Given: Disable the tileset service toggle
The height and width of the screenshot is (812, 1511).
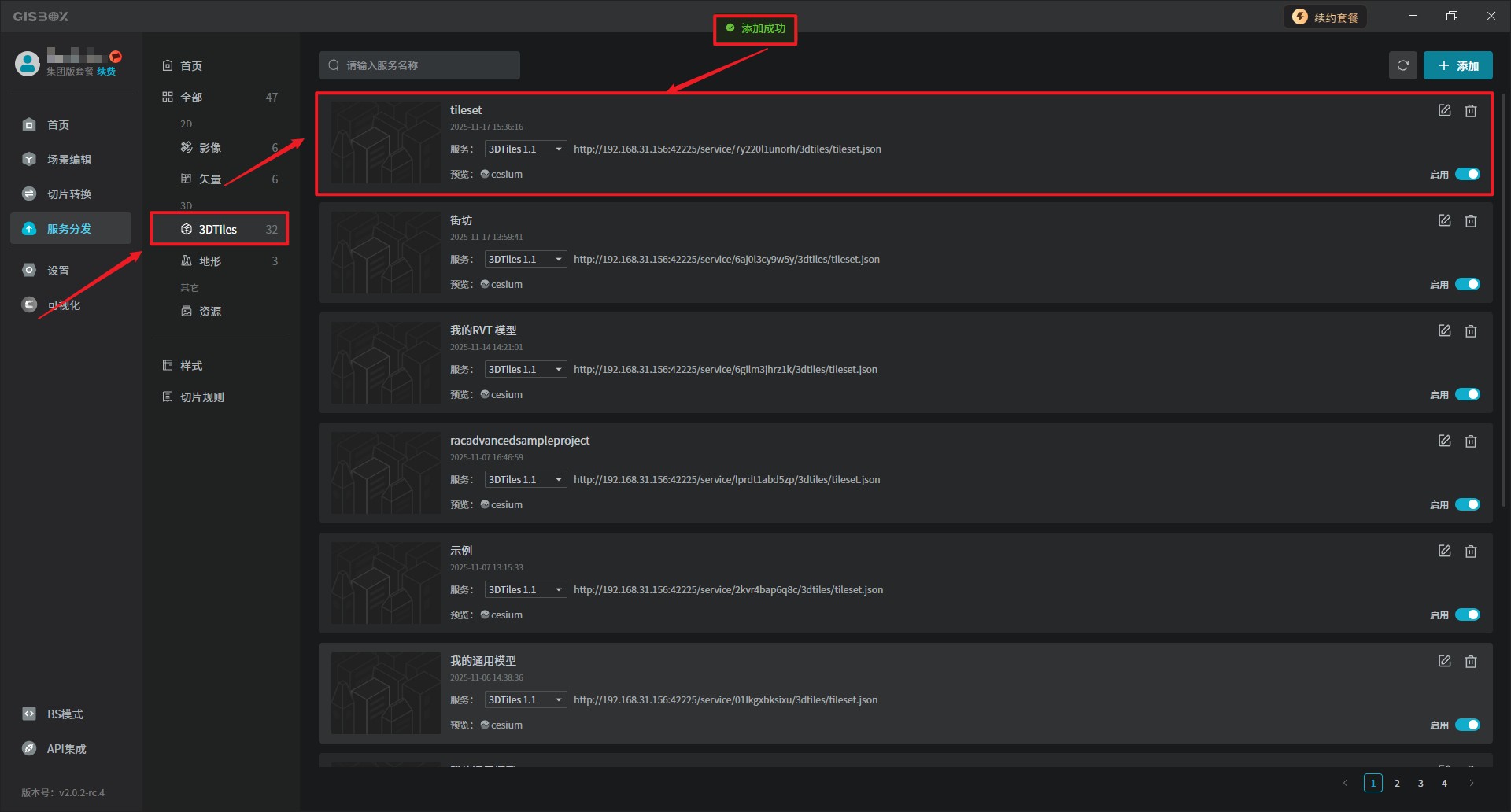Looking at the screenshot, I should tap(1467, 174).
